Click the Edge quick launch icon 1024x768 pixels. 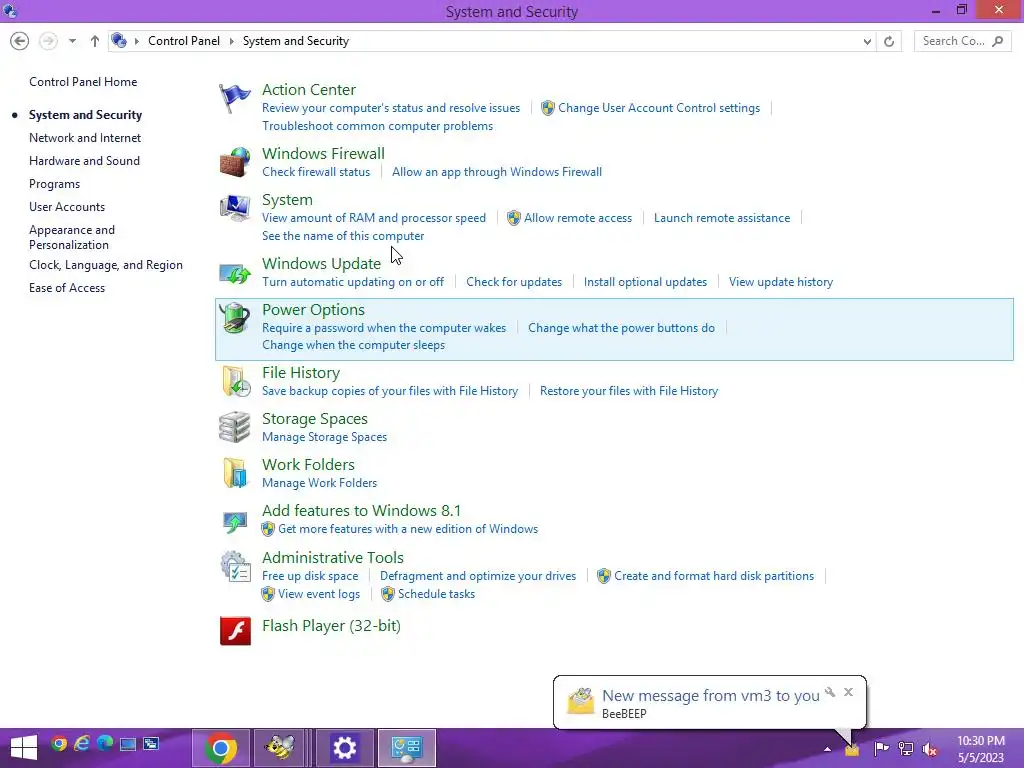(104, 744)
